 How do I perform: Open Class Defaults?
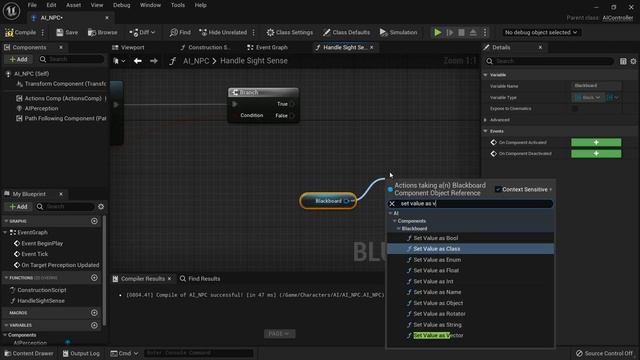(346, 32)
